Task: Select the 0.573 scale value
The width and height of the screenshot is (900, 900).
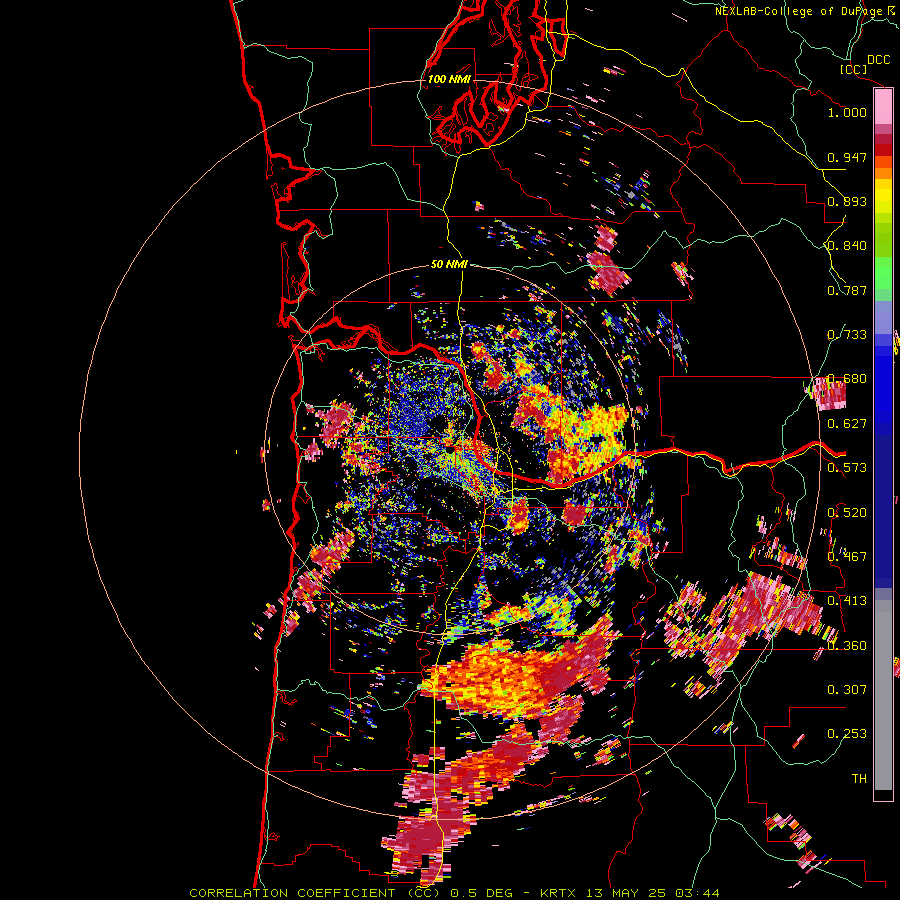Action: (847, 468)
